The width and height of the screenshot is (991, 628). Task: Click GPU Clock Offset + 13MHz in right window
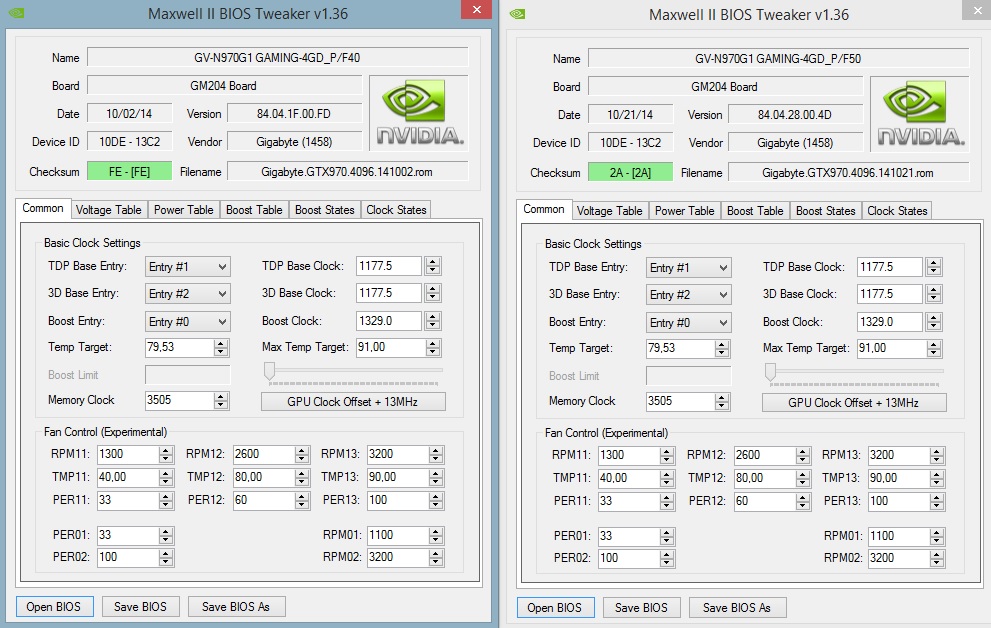click(x=854, y=403)
